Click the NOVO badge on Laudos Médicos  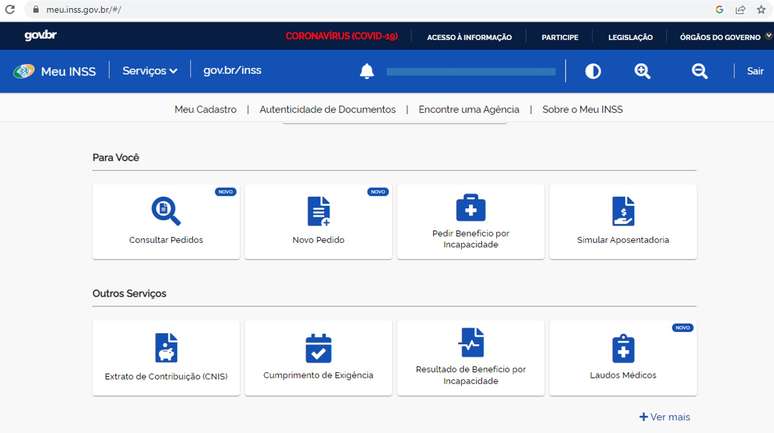click(683, 327)
